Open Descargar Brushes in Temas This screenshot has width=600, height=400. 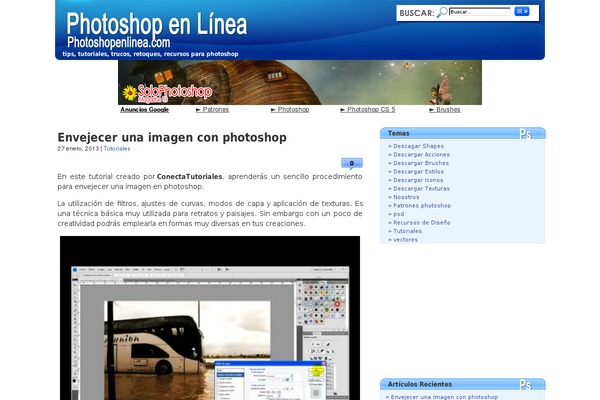tap(421, 163)
